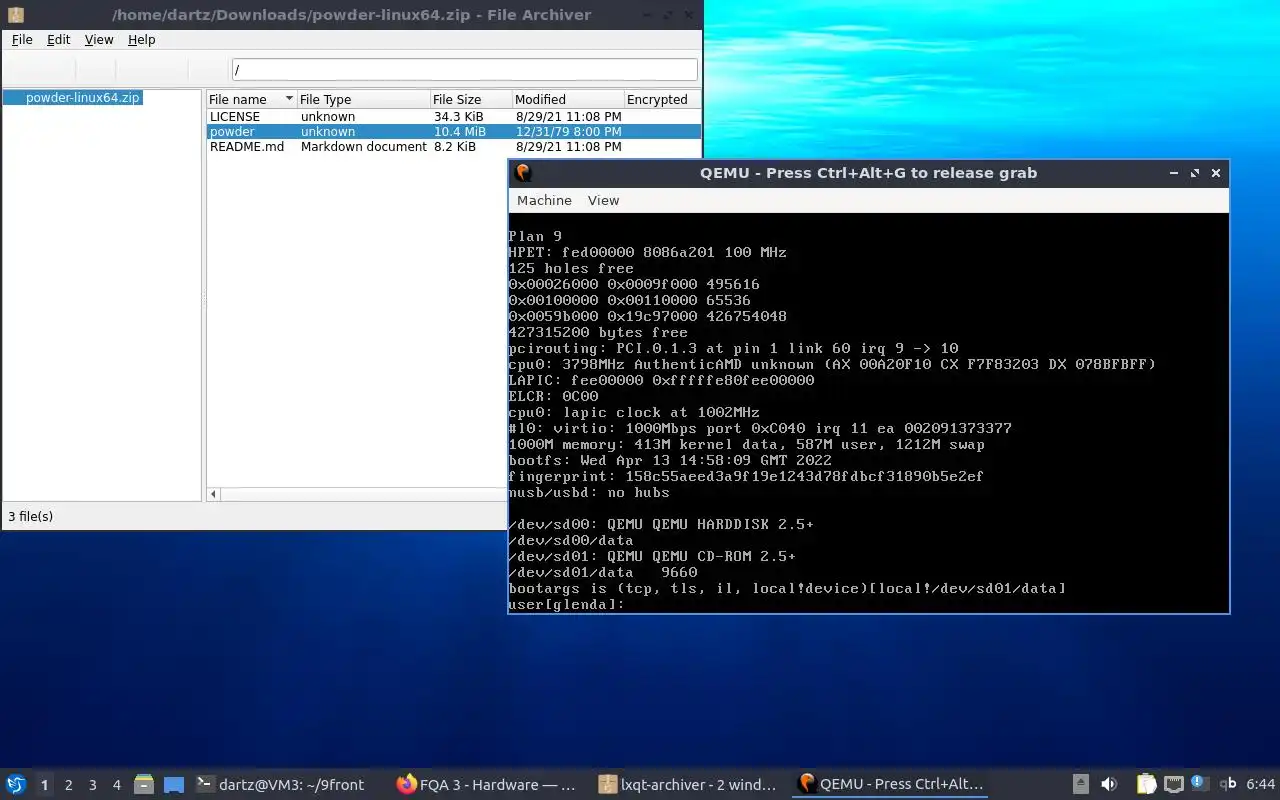Switch to virtual desktop 4
Image resolution: width=1280 pixels, height=800 pixels.
click(117, 785)
